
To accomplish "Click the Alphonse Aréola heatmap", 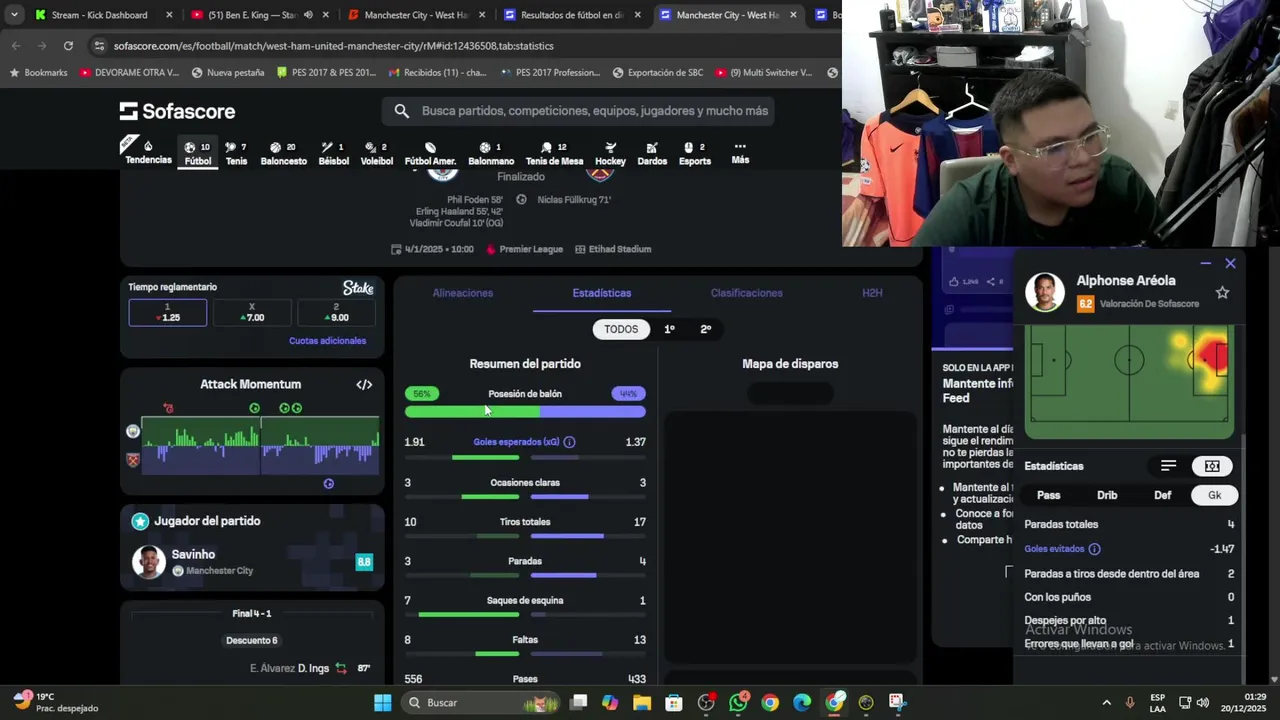I will (x=1129, y=381).
